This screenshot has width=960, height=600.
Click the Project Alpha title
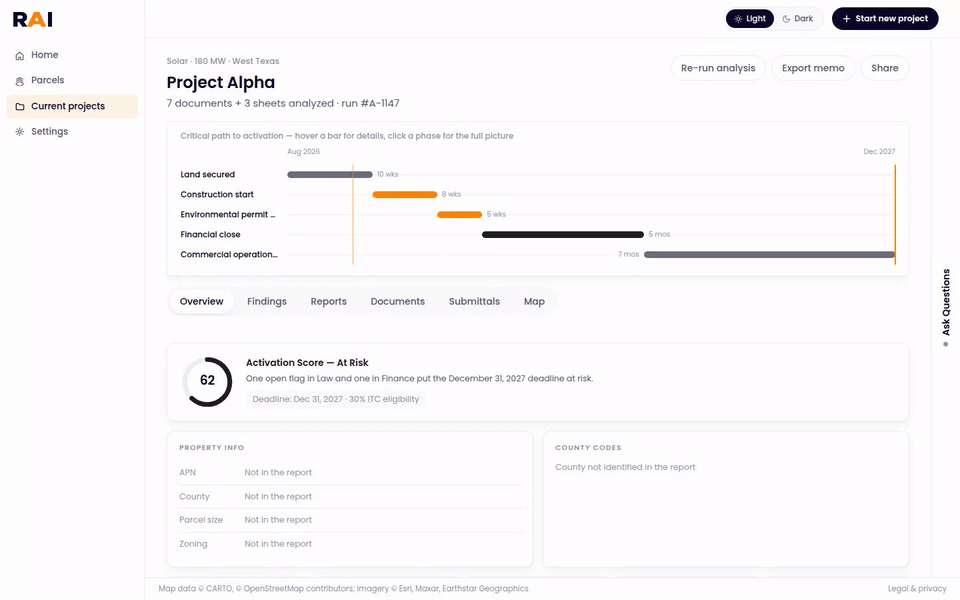(220, 82)
